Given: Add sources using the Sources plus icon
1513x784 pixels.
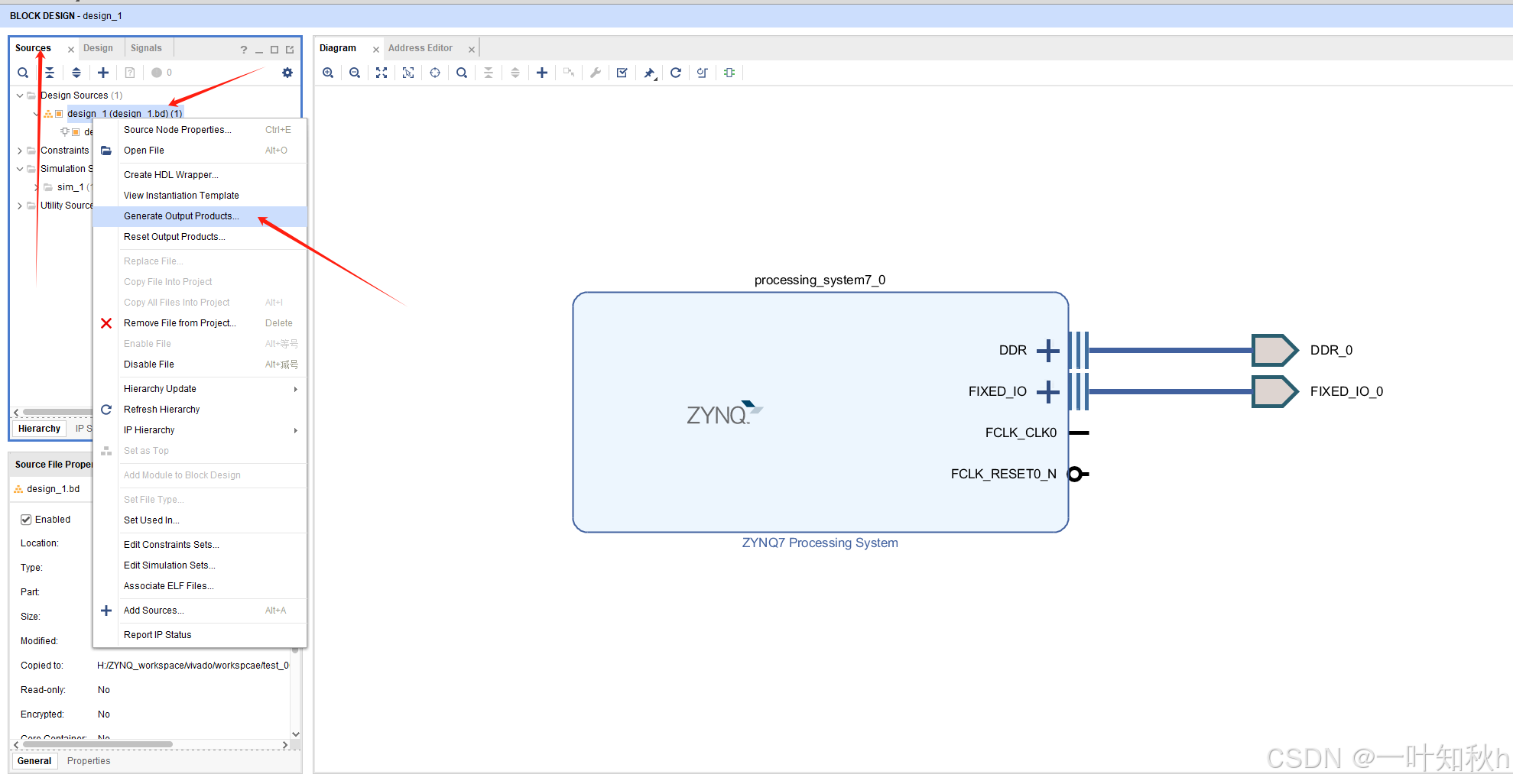Looking at the screenshot, I should (103, 73).
